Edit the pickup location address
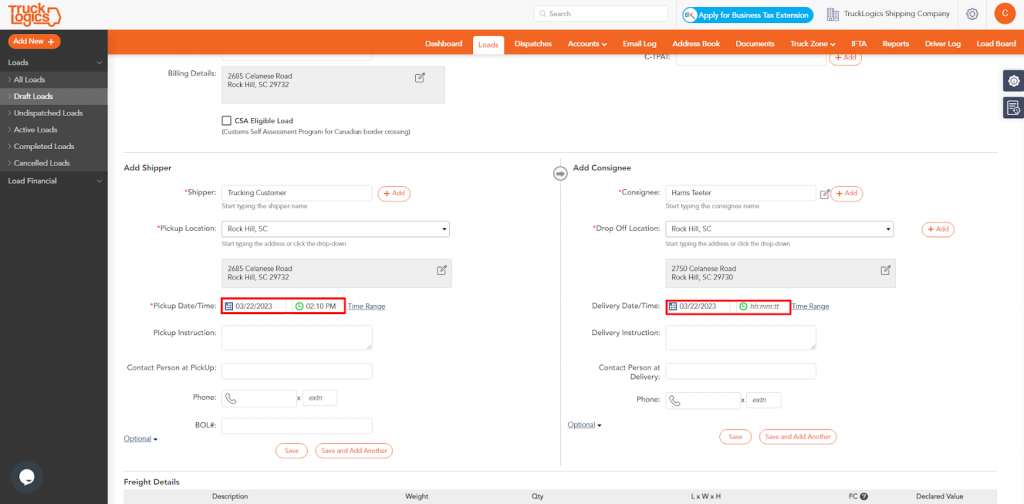Screen dimensions: 1024x504 [441, 270]
